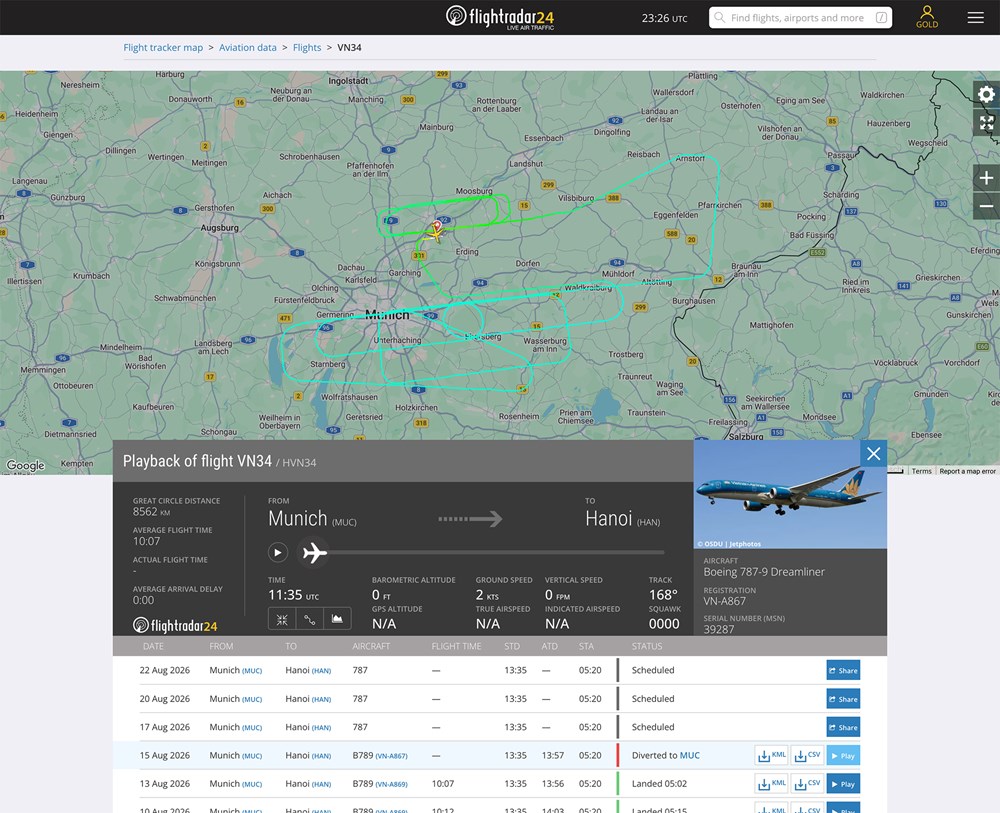Download KML for 15 Aug flight

771,756
